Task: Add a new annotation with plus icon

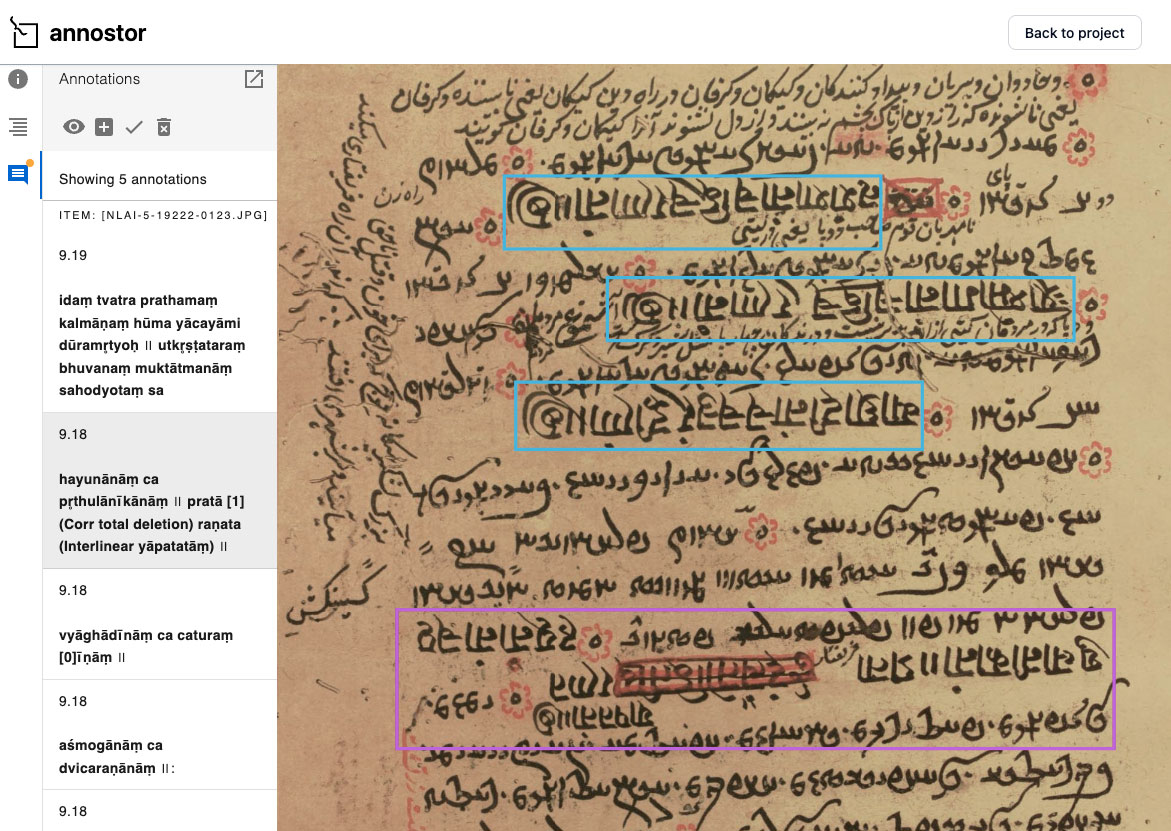Action: [x=104, y=127]
